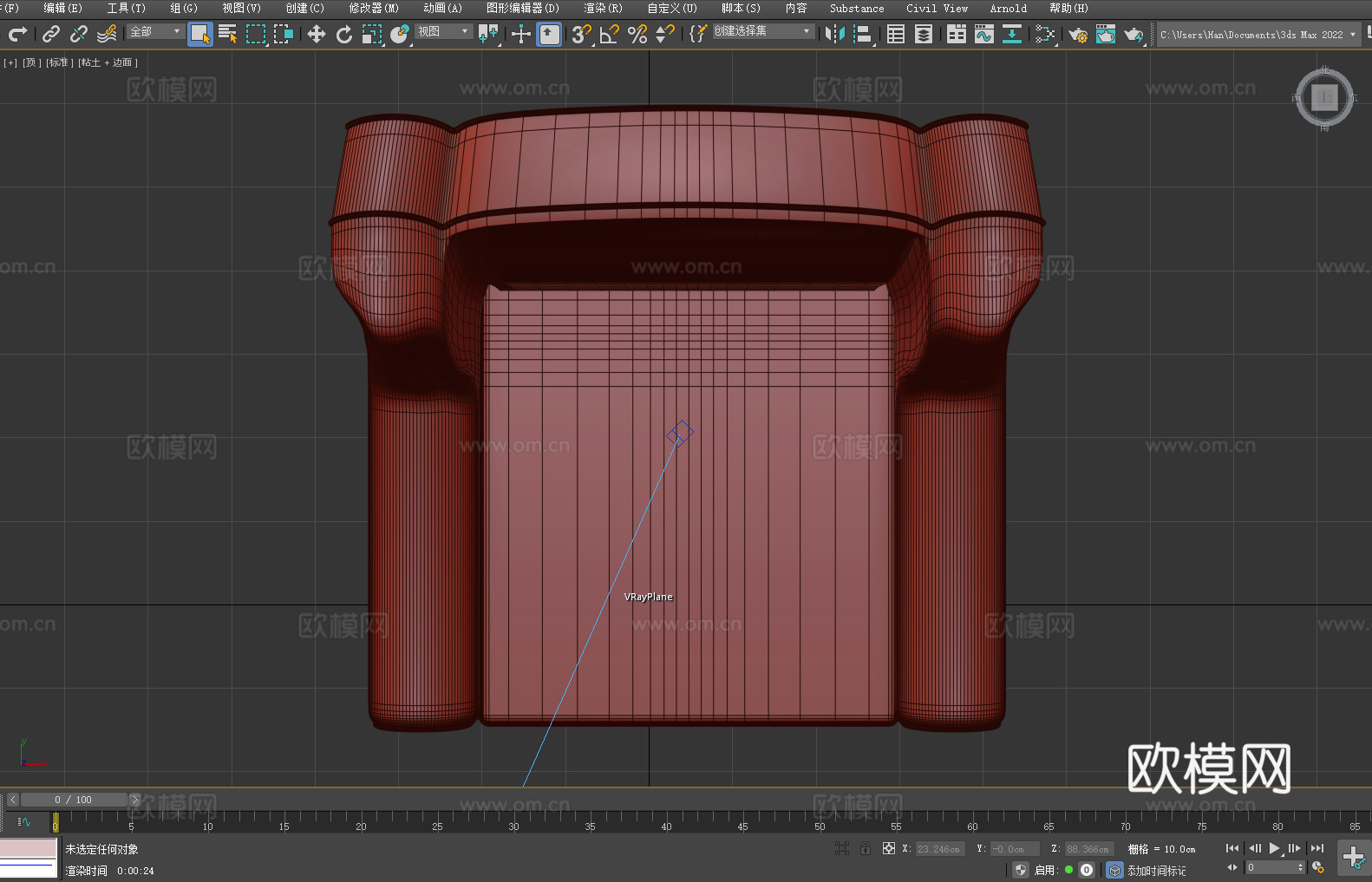1372x882 pixels.
Task: Open the selection filter dropdown 全部
Action: tap(155, 31)
